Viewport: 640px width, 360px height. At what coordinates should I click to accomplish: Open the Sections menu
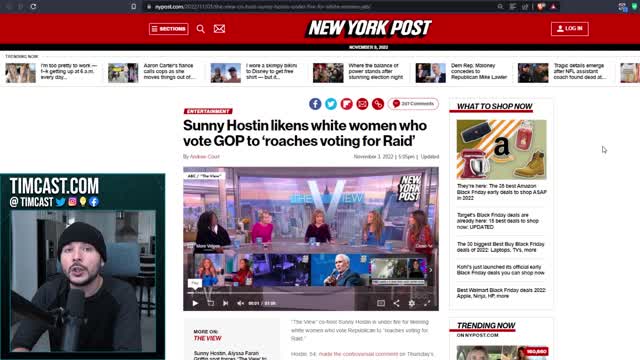169,29
